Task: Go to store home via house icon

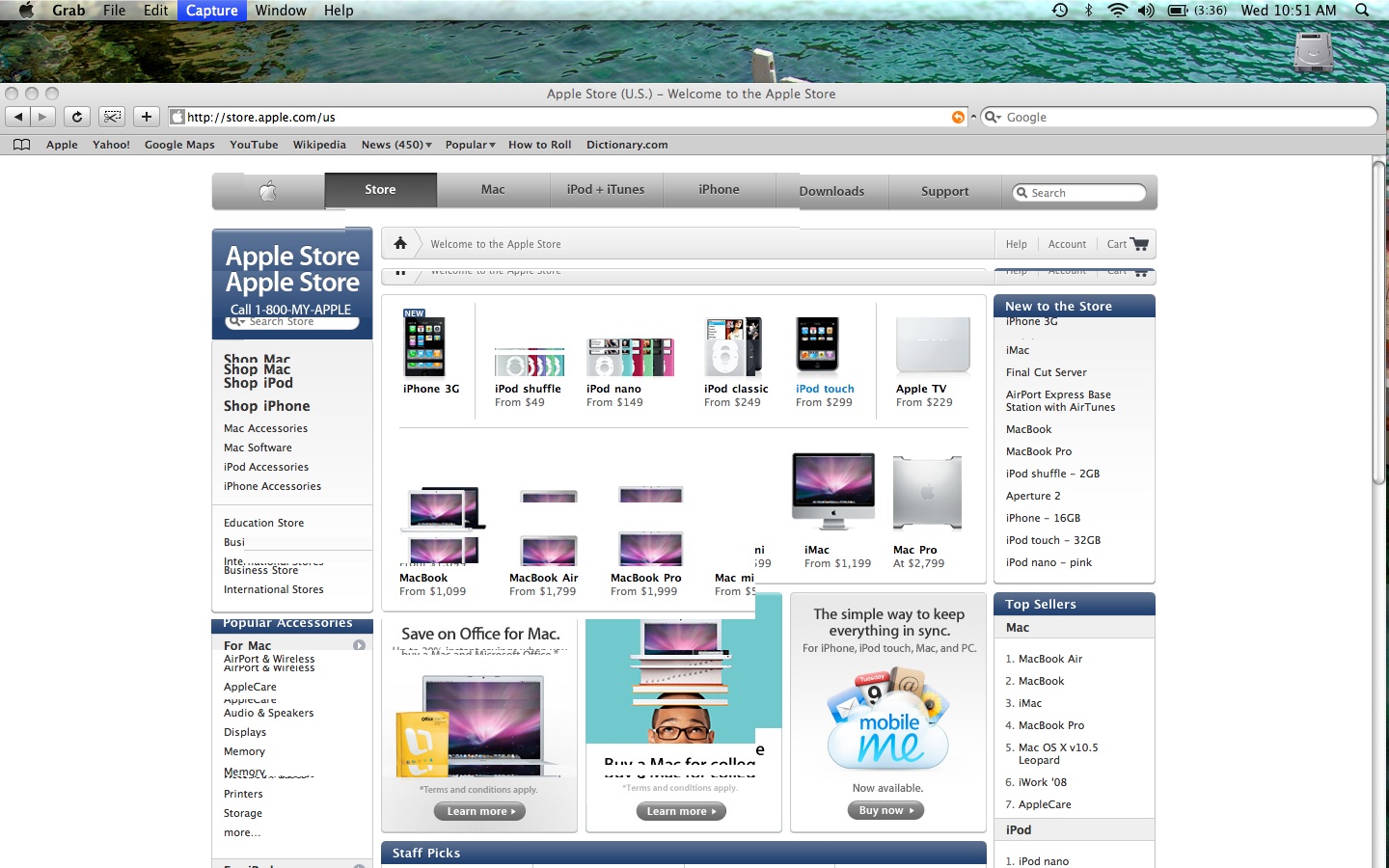Action: click(400, 244)
